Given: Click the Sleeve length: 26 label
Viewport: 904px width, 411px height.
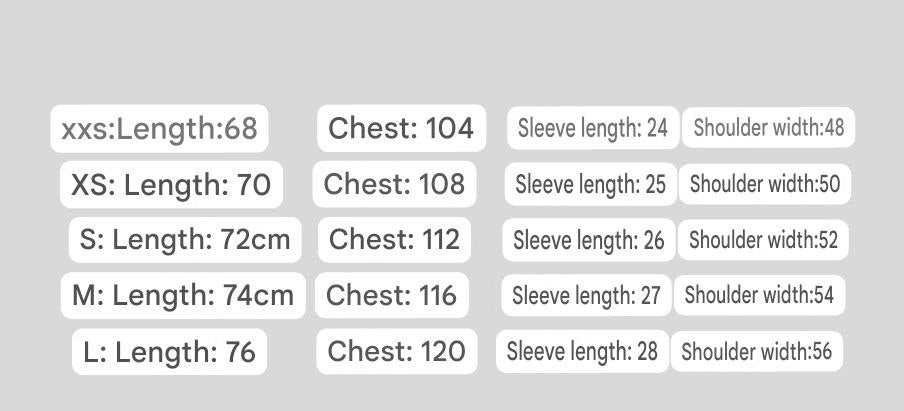Looking at the screenshot, I should (588, 240).
